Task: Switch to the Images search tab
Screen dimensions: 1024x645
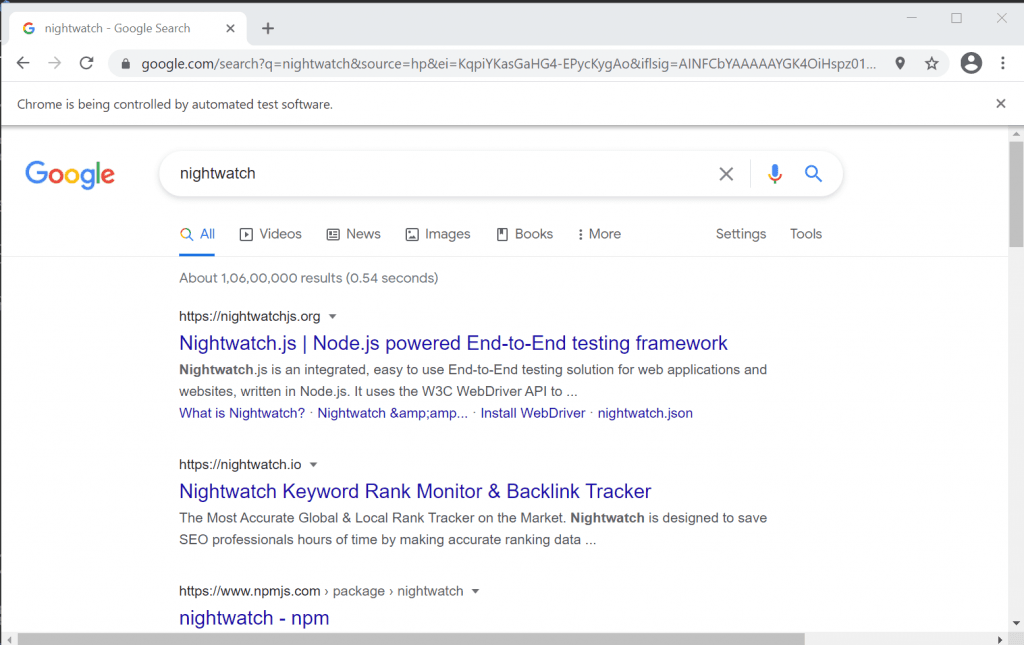Action: pyautogui.click(x=437, y=234)
